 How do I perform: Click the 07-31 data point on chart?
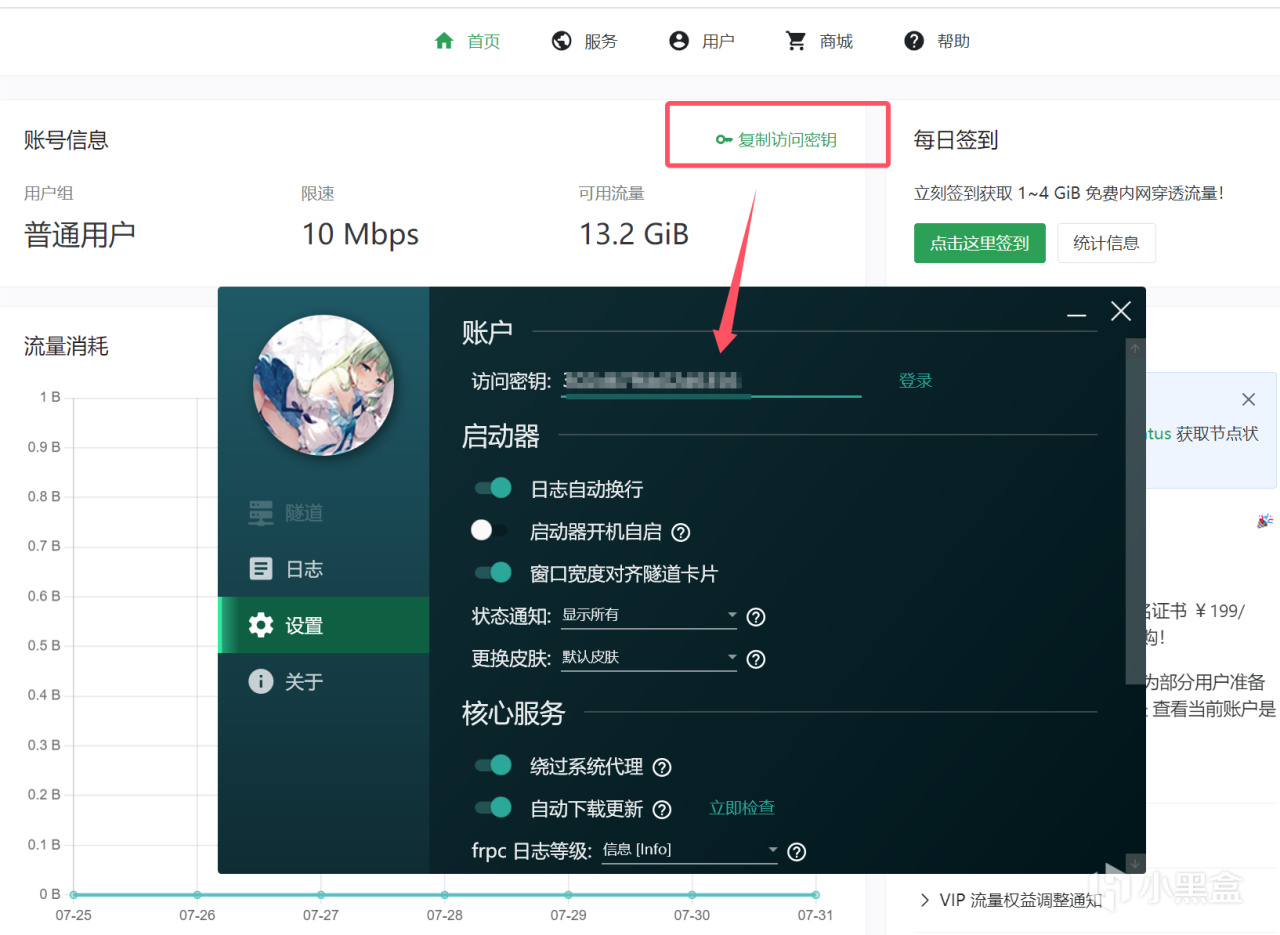pyautogui.click(x=816, y=895)
